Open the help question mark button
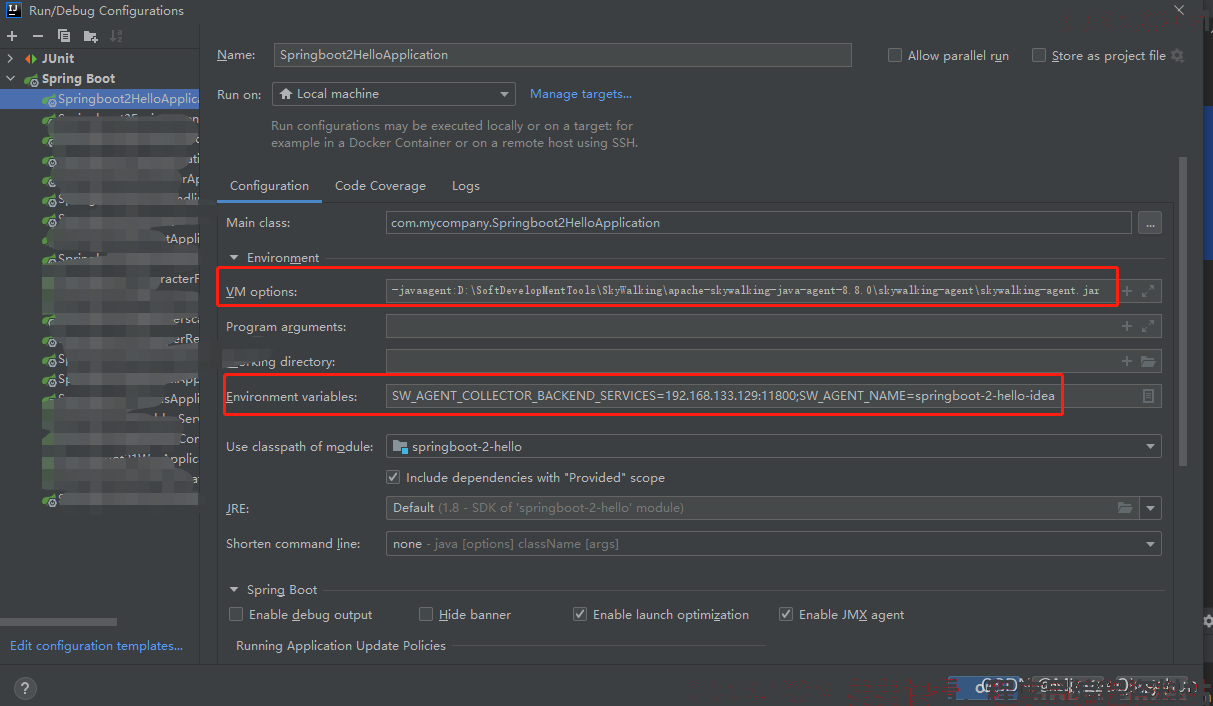The width and height of the screenshot is (1213, 706). point(26,688)
